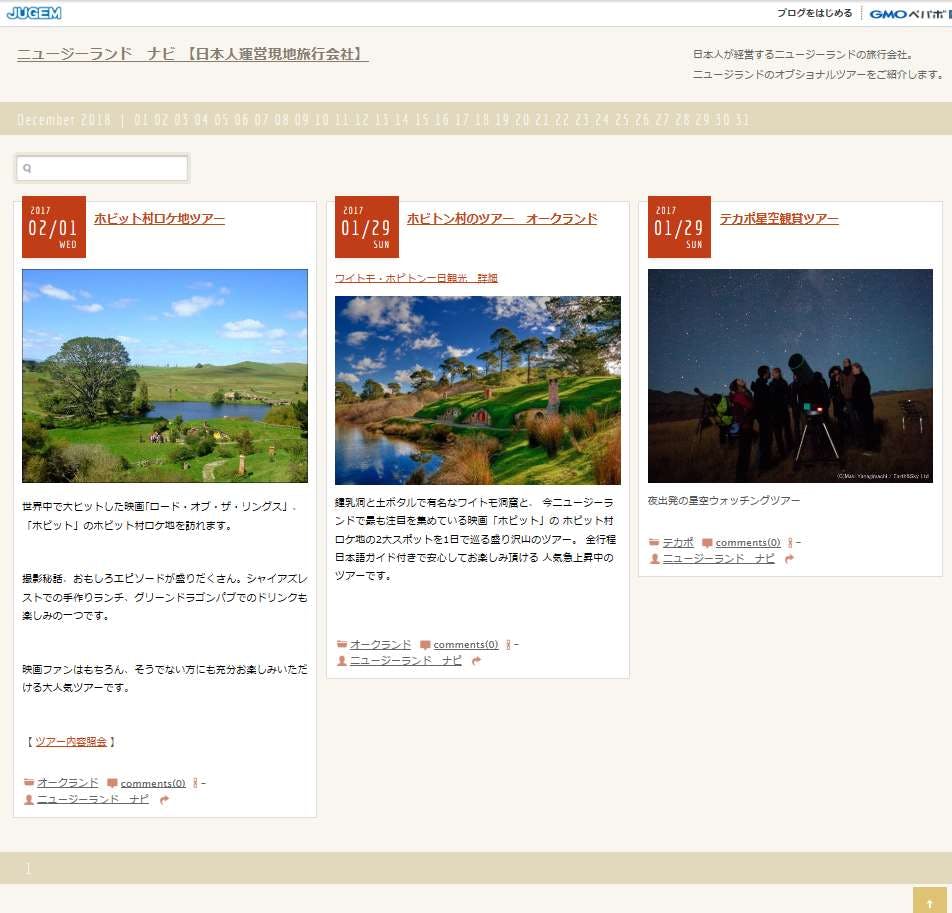
Task: Select day 31 in December calendar bar
Action: click(x=742, y=120)
